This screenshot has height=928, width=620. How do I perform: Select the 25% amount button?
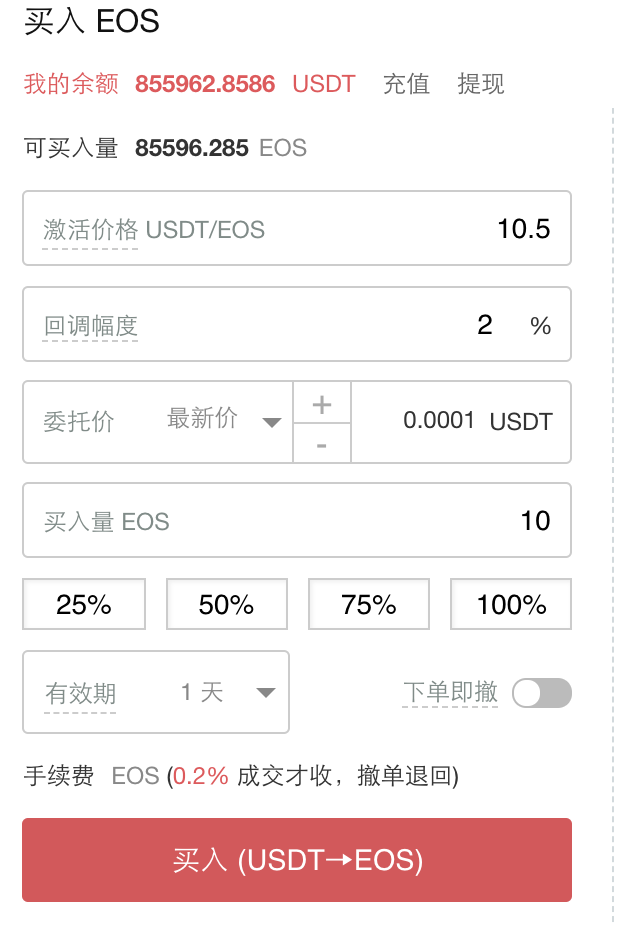pos(84,604)
